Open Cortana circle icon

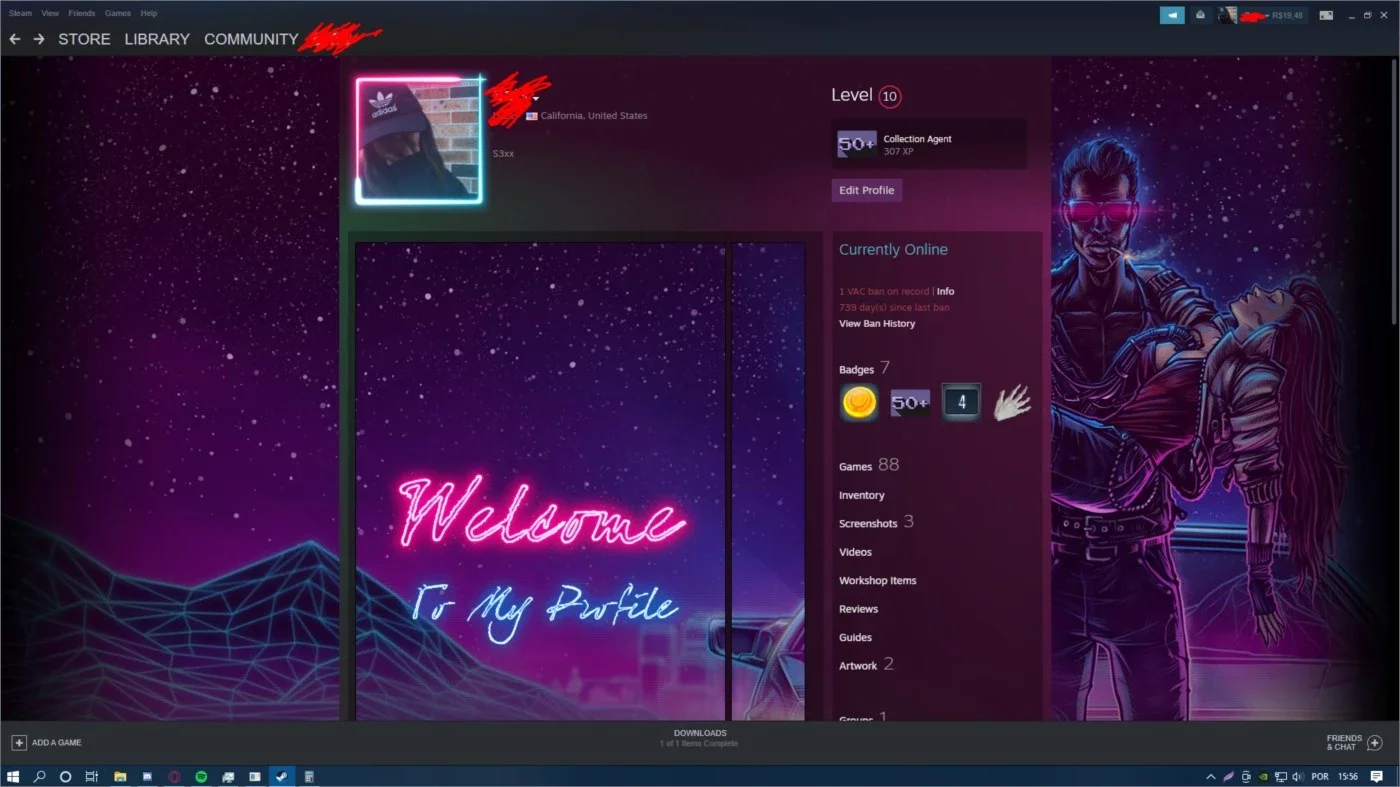(x=65, y=776)
